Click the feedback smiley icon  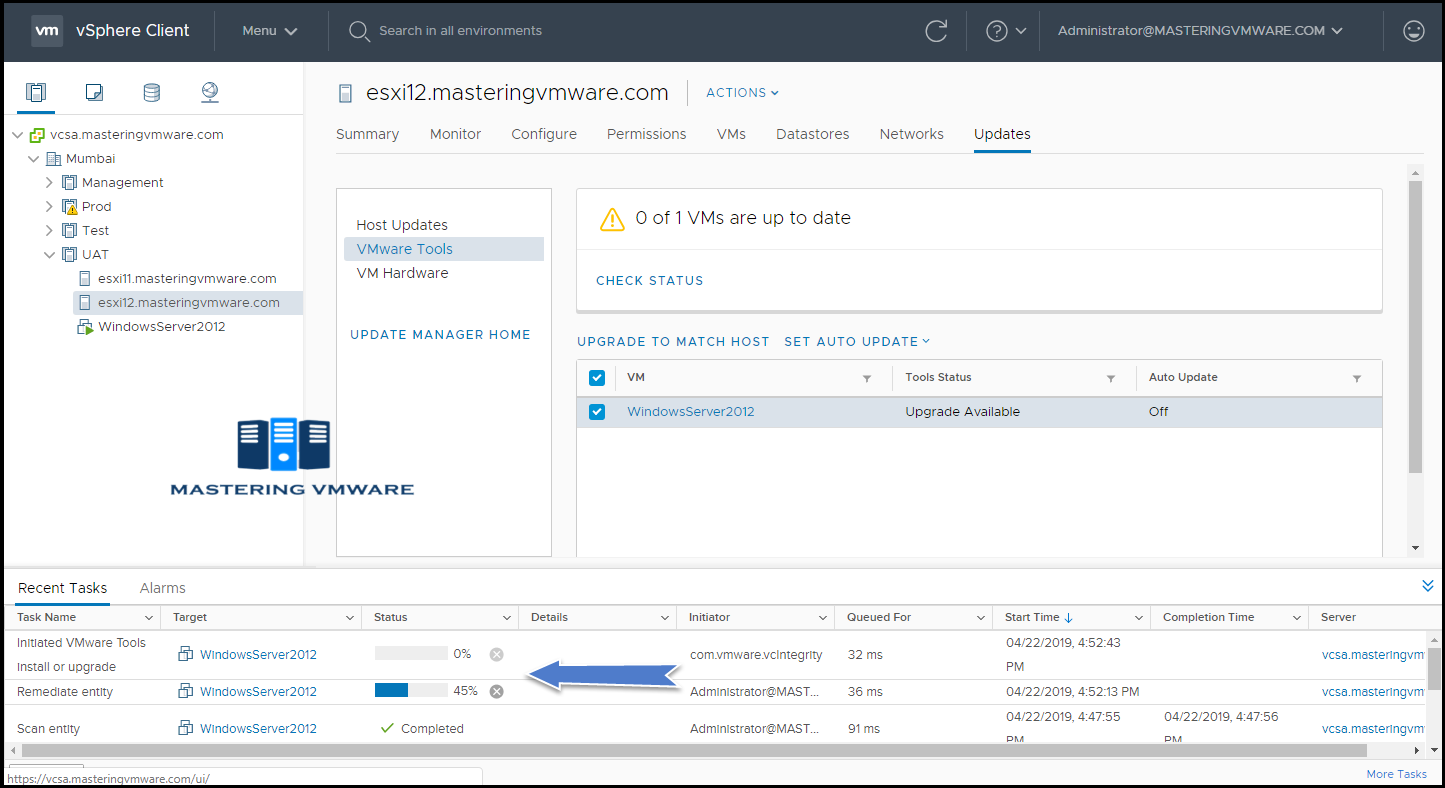click(x=1414, y=31)
